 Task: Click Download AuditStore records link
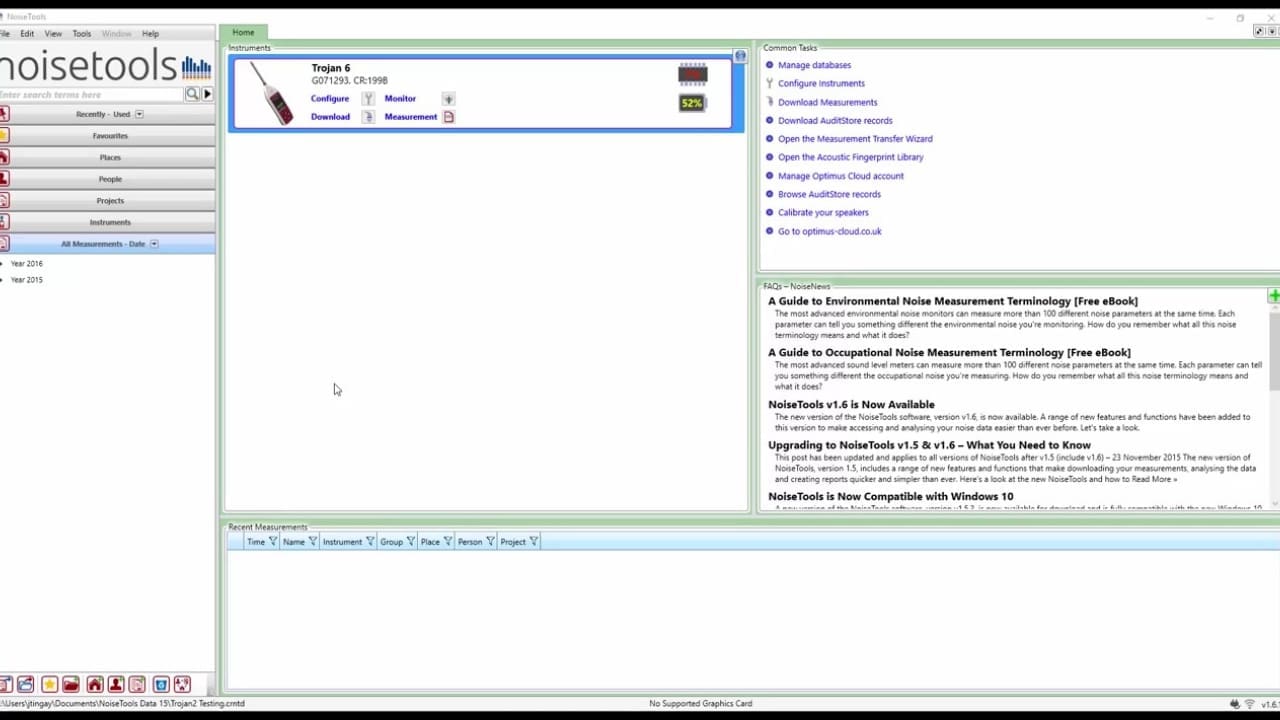tap(835, 121)
